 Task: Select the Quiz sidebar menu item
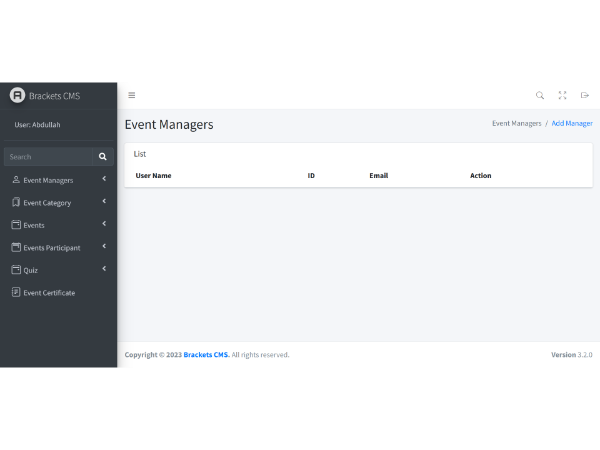(x=59, y=270)
